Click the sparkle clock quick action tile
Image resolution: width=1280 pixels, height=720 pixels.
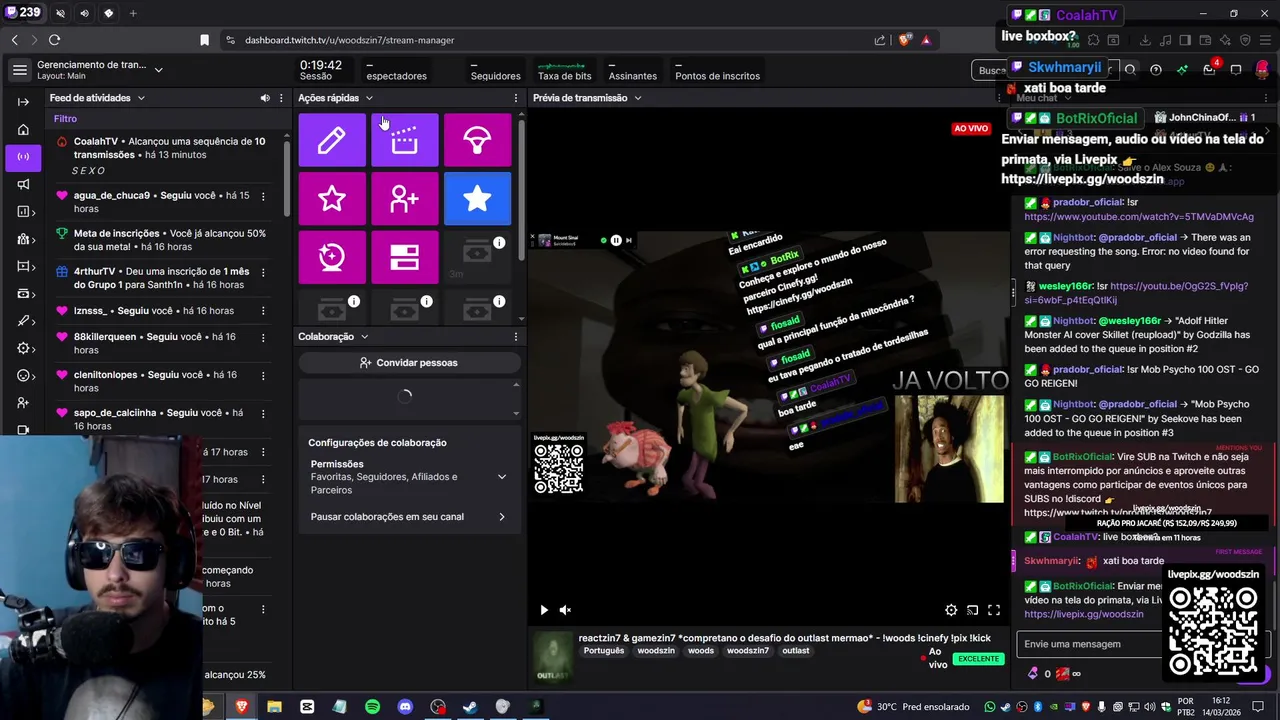point(332,257)
